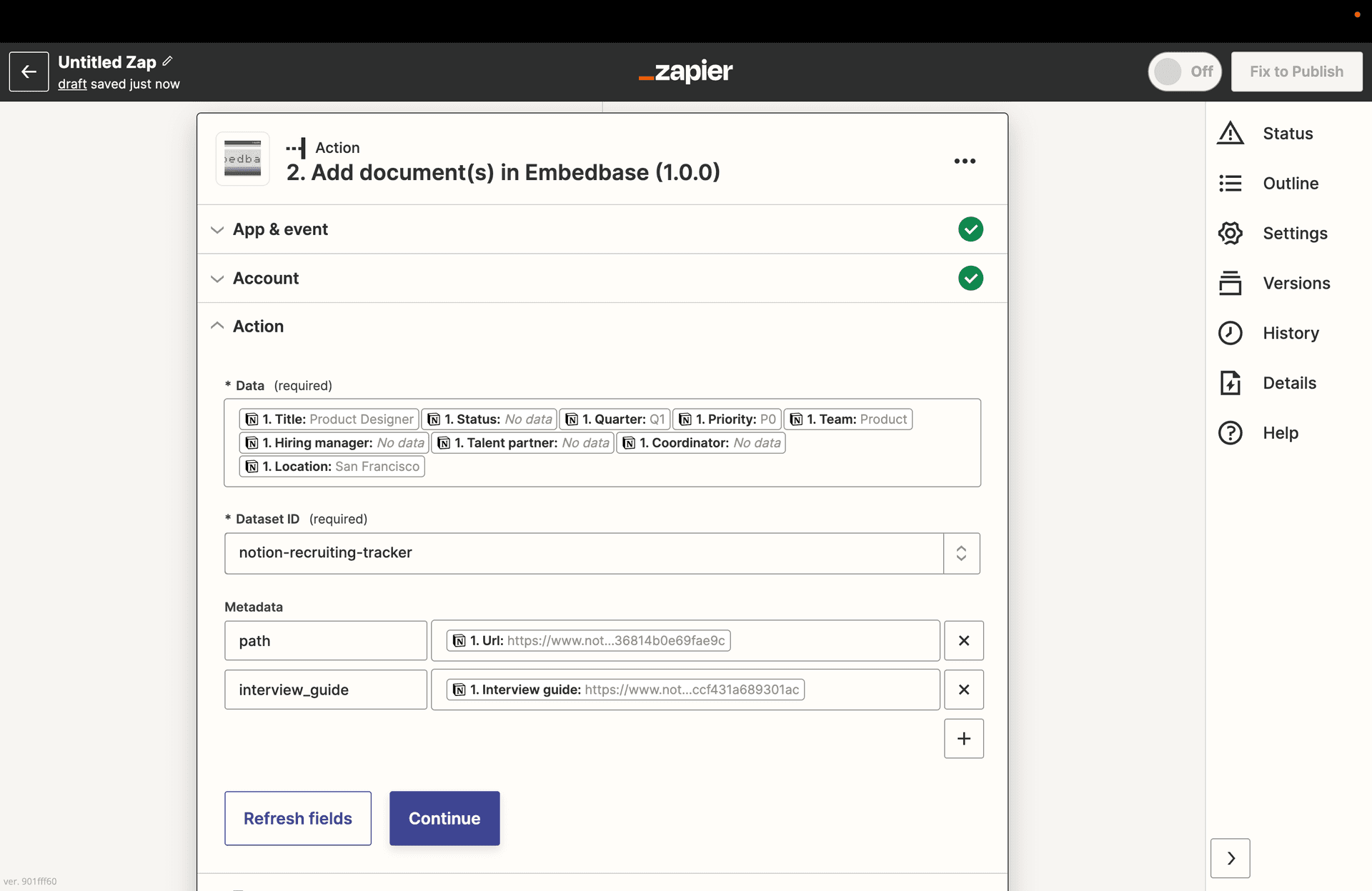Click the Url value pill

pyautogui.click(x=589, y=641)
